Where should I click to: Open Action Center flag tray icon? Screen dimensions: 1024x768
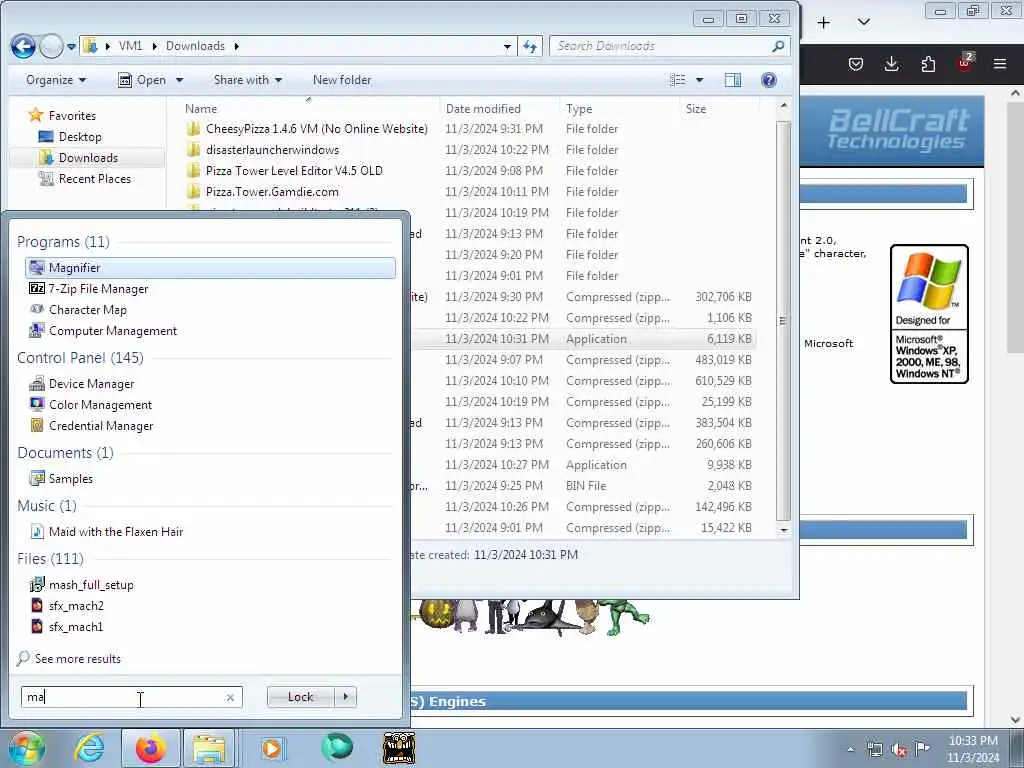pyautogui.click(x=922, y=749)
